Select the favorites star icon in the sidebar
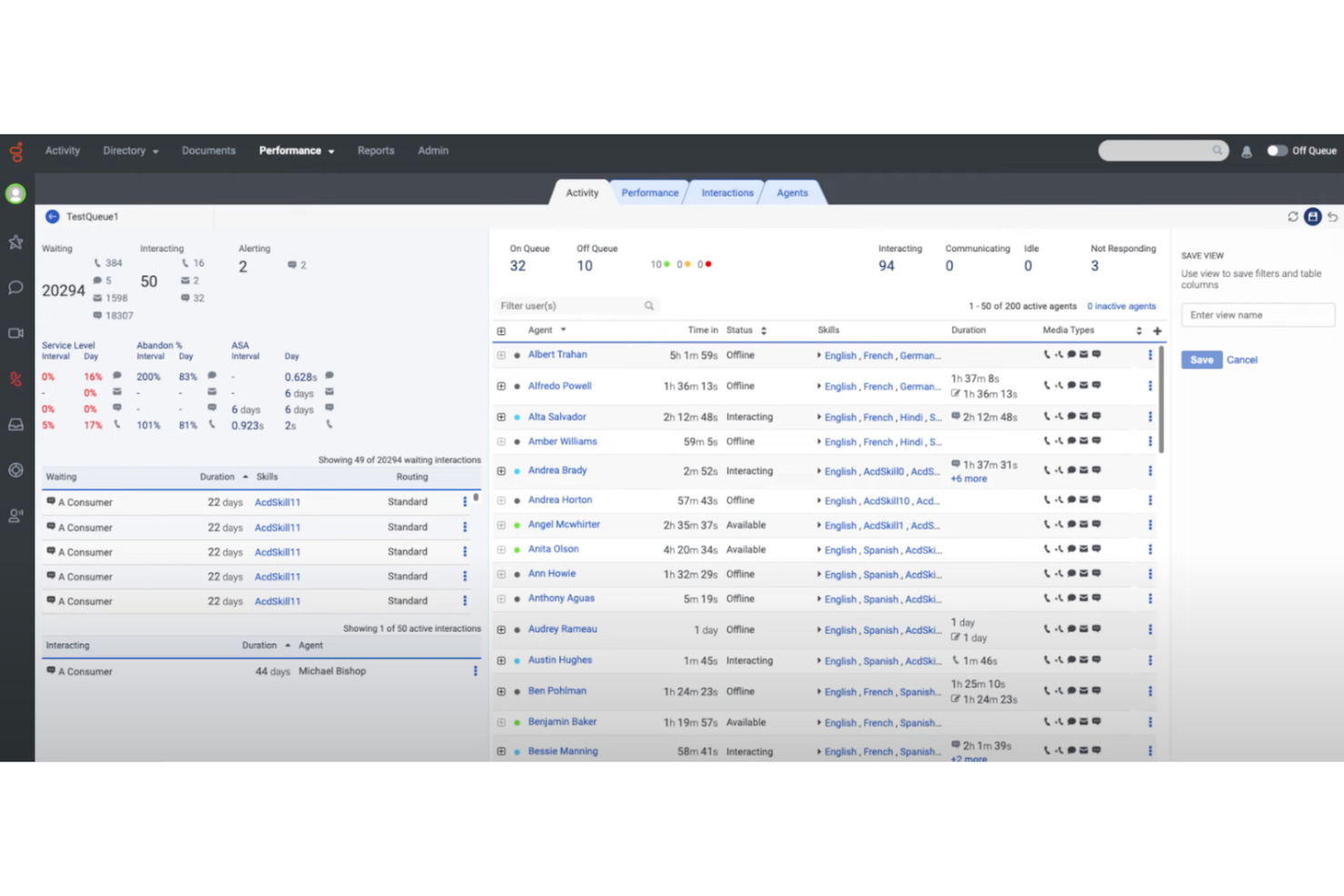 coord(15,241)
